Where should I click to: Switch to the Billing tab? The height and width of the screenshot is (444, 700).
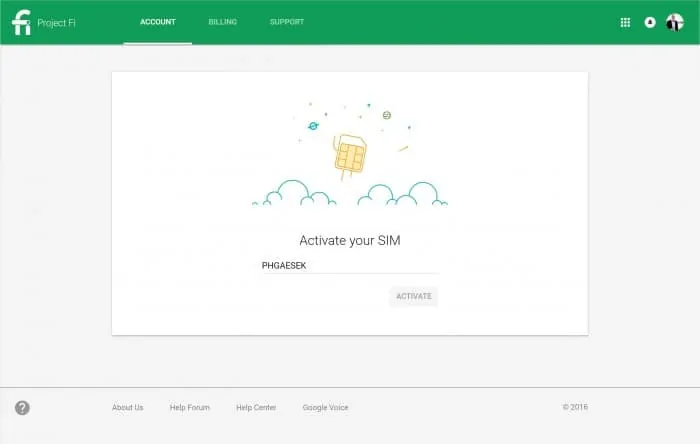pos(222,22)
